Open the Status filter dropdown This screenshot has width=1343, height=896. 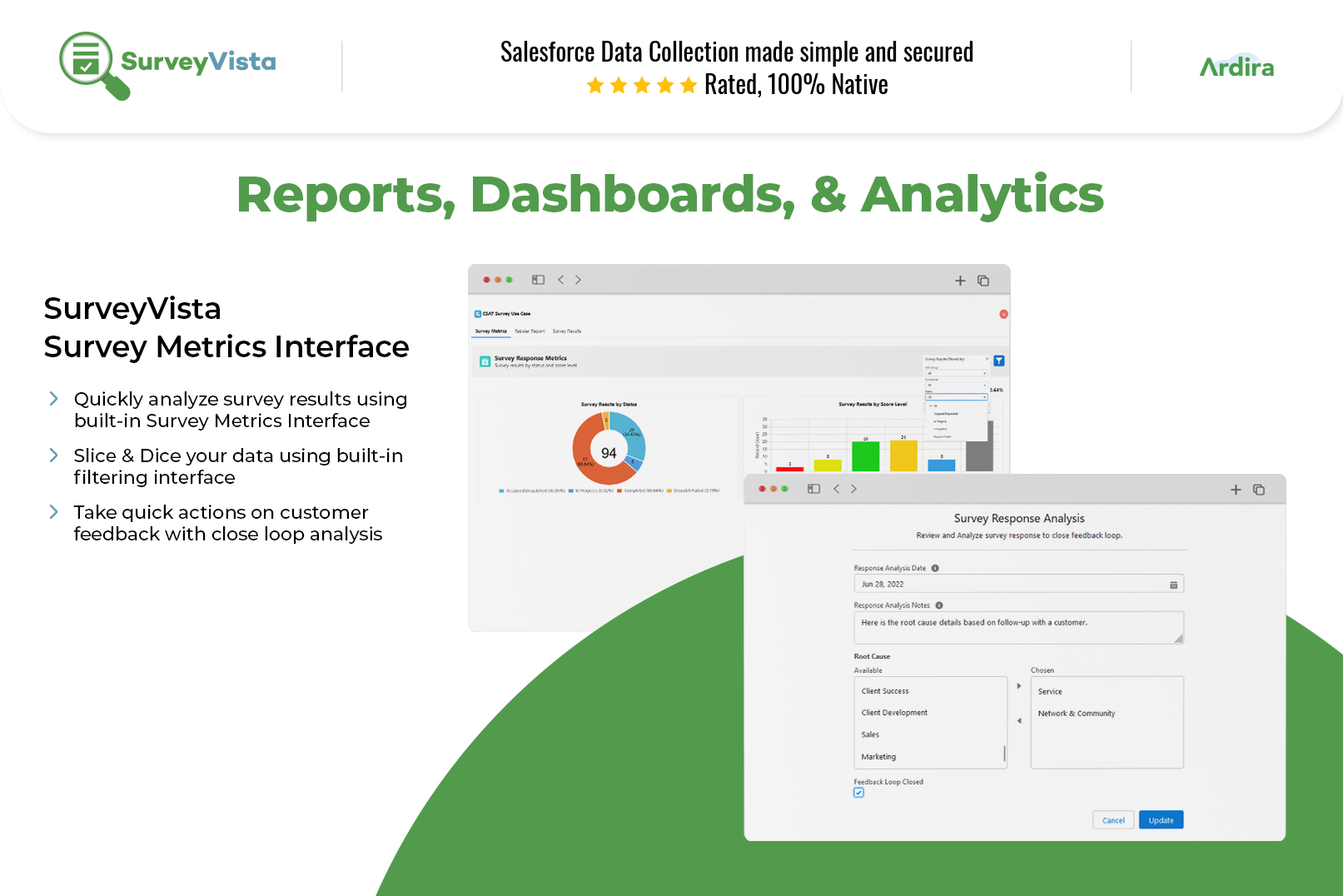click(957, 397)
